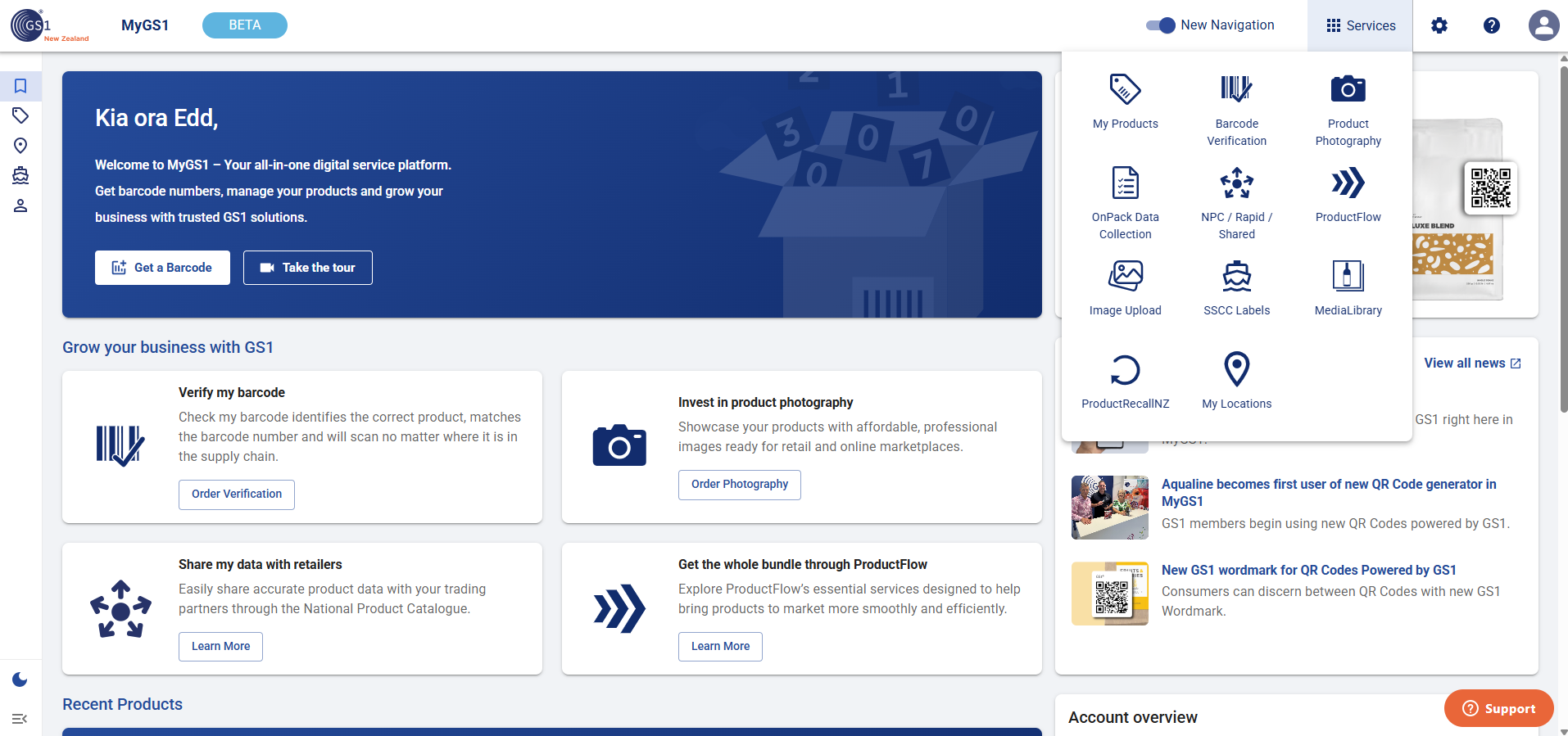
Task: Toggle the New Navigation switch
Action: coord(1160,25)
